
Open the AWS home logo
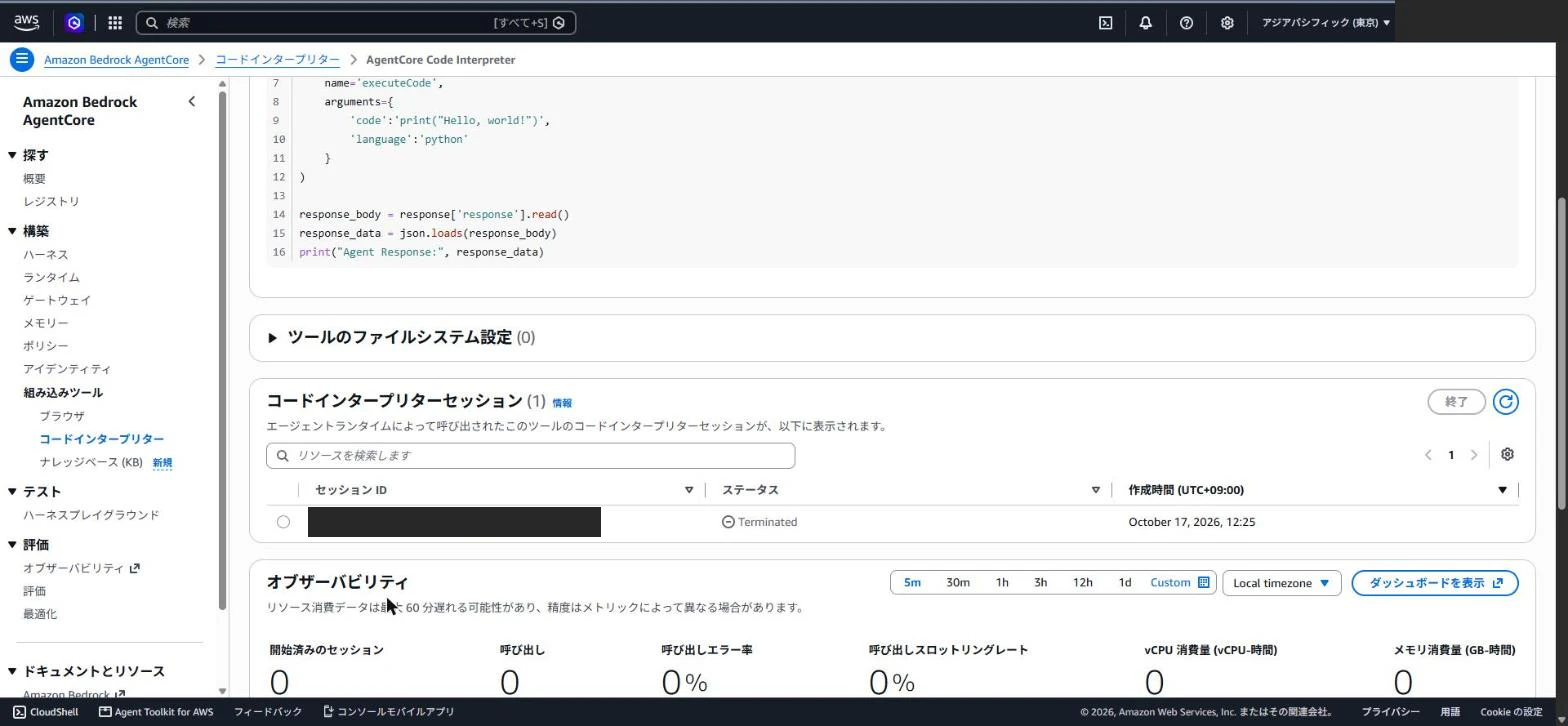(x=27, y=22)
